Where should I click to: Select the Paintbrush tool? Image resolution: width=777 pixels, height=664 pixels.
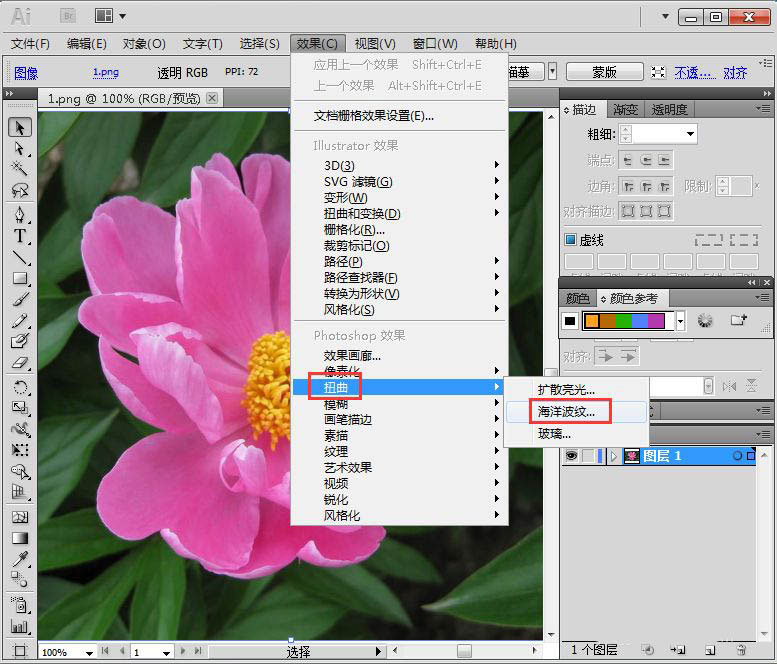[x=20, y=299]
